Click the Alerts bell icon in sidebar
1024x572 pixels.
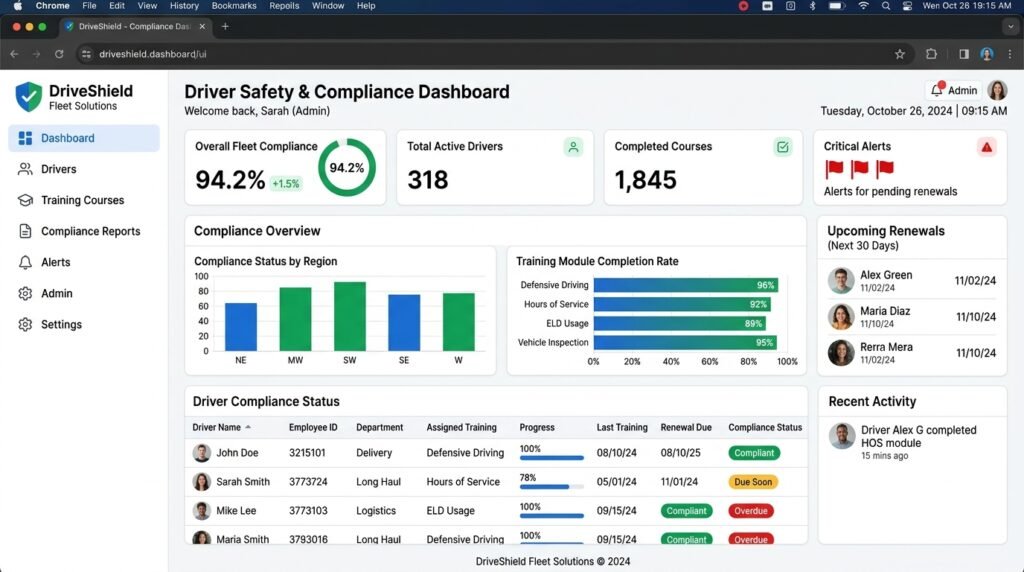click(x=25, y=262)
